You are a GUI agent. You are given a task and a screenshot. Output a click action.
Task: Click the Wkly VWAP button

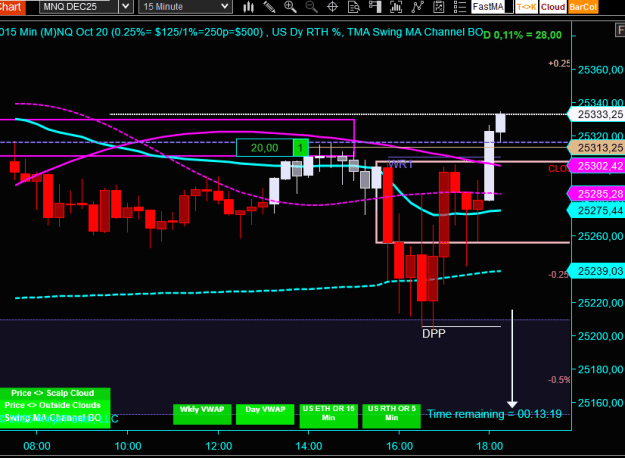click(202, 414)
